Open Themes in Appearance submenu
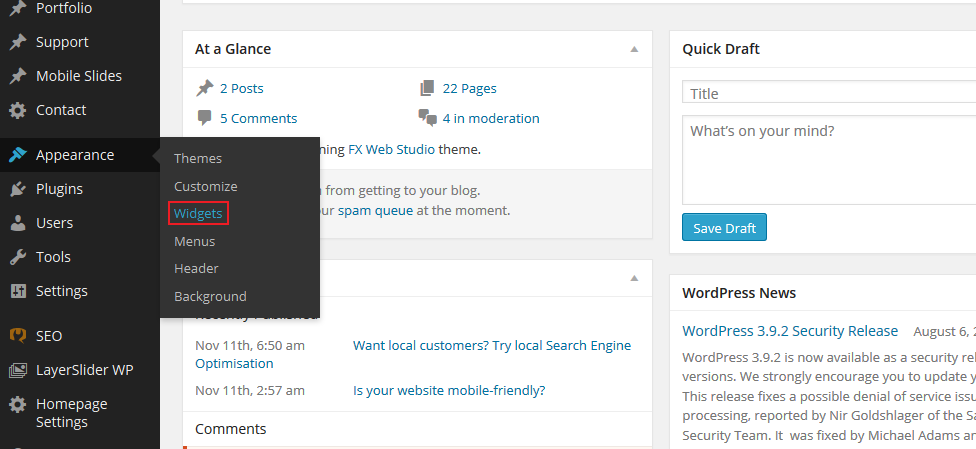 pos(198,159)
